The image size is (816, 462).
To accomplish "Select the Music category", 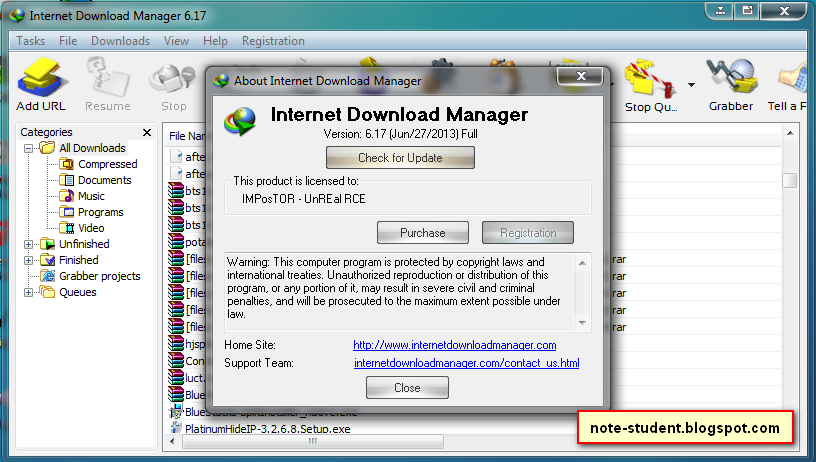I will click(91, 196).
